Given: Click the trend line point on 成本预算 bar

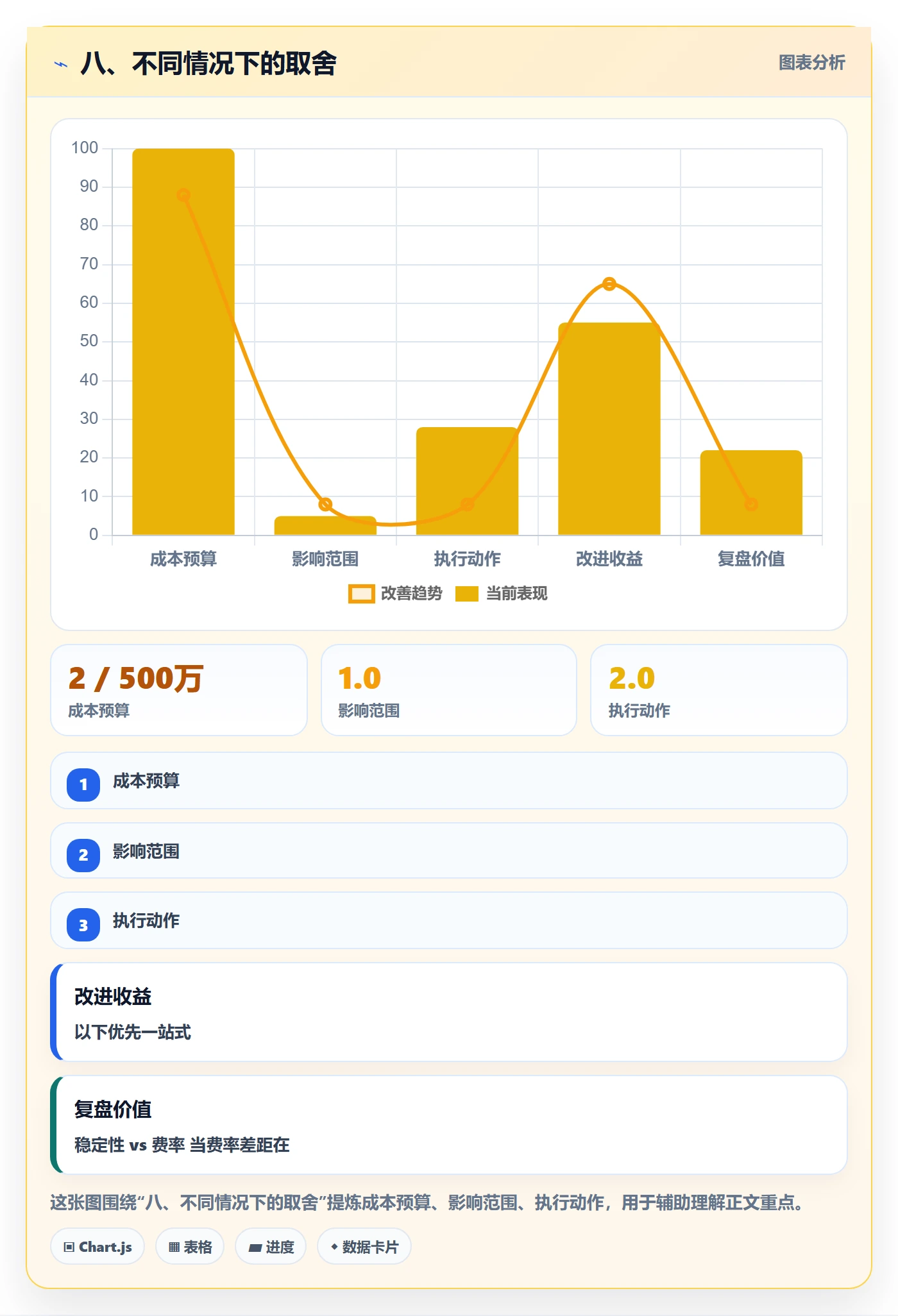Looking at the screenshot, I should 183,195.
